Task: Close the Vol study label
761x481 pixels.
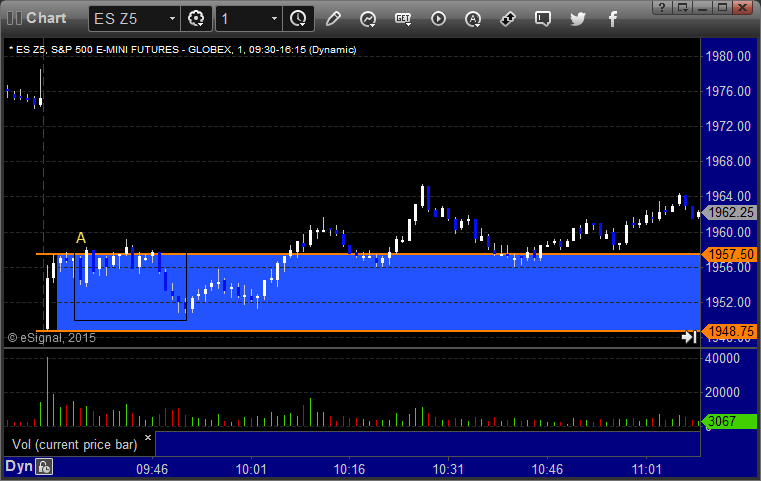Action: (x=148, y=437)
